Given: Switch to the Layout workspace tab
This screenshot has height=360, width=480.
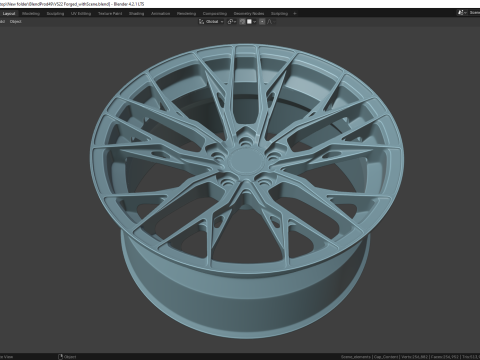Looking at the screenshot, I should [x=9, y=14].
